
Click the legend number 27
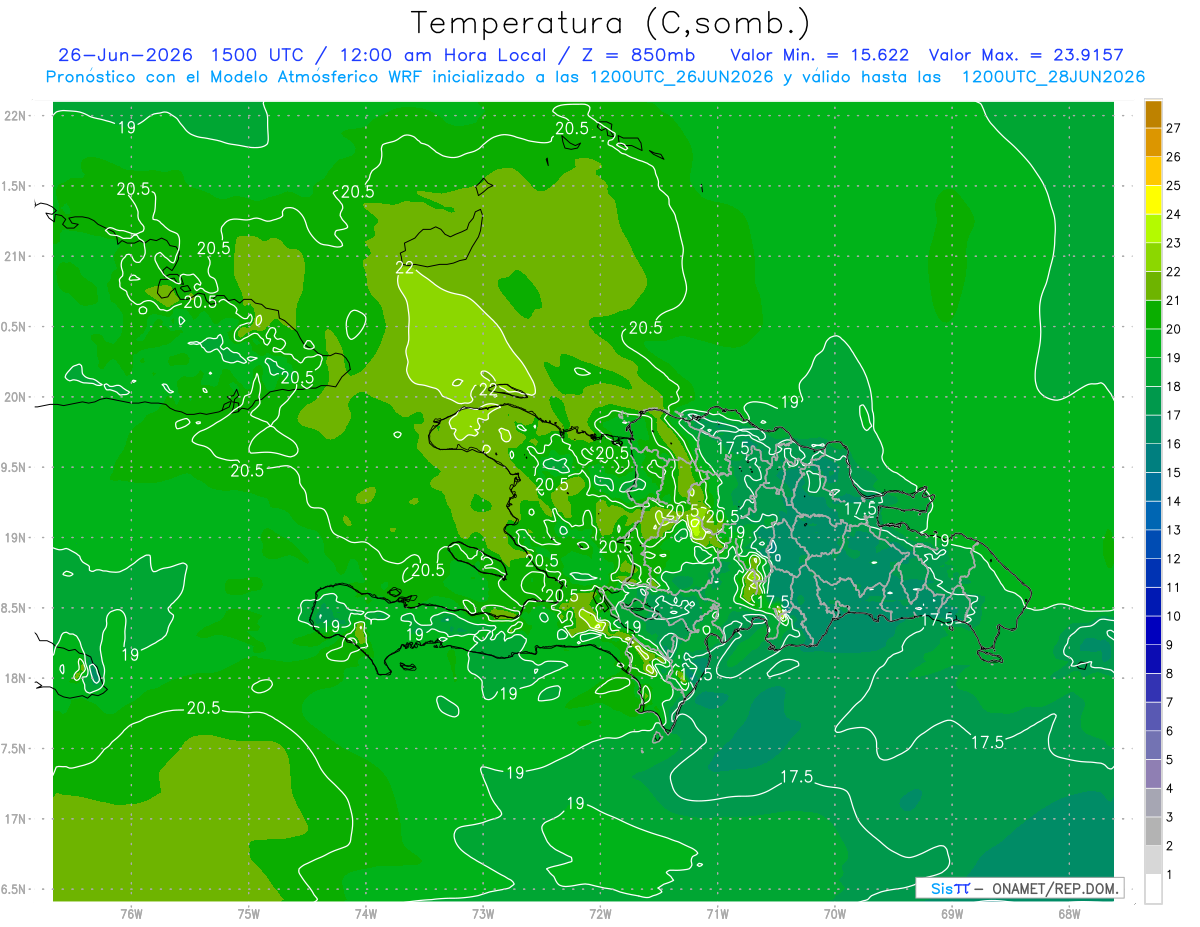point(1173,128)
